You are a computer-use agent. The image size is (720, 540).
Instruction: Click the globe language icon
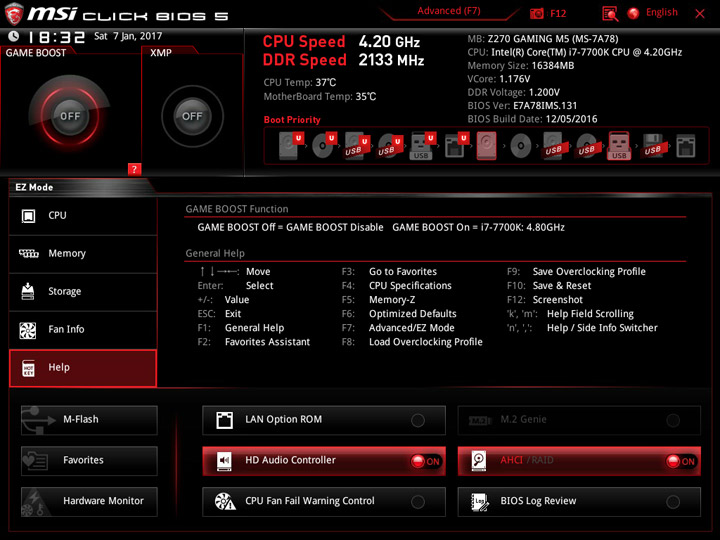633,13
